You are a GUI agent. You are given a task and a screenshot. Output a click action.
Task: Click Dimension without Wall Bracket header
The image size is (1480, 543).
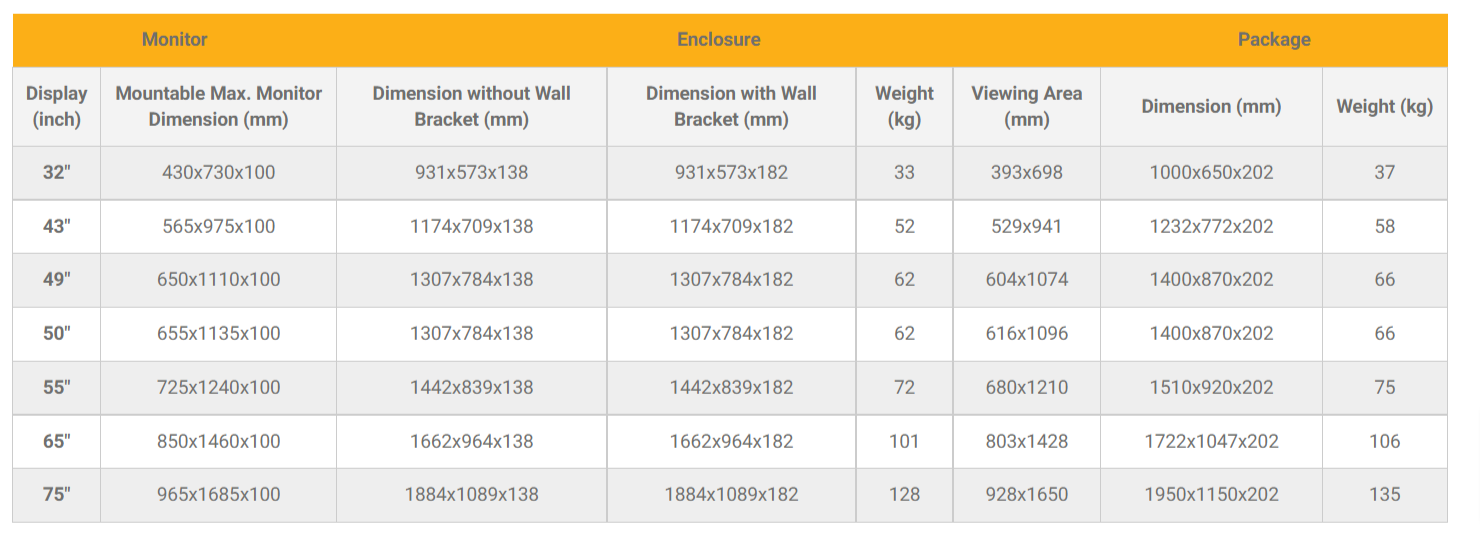471,106
